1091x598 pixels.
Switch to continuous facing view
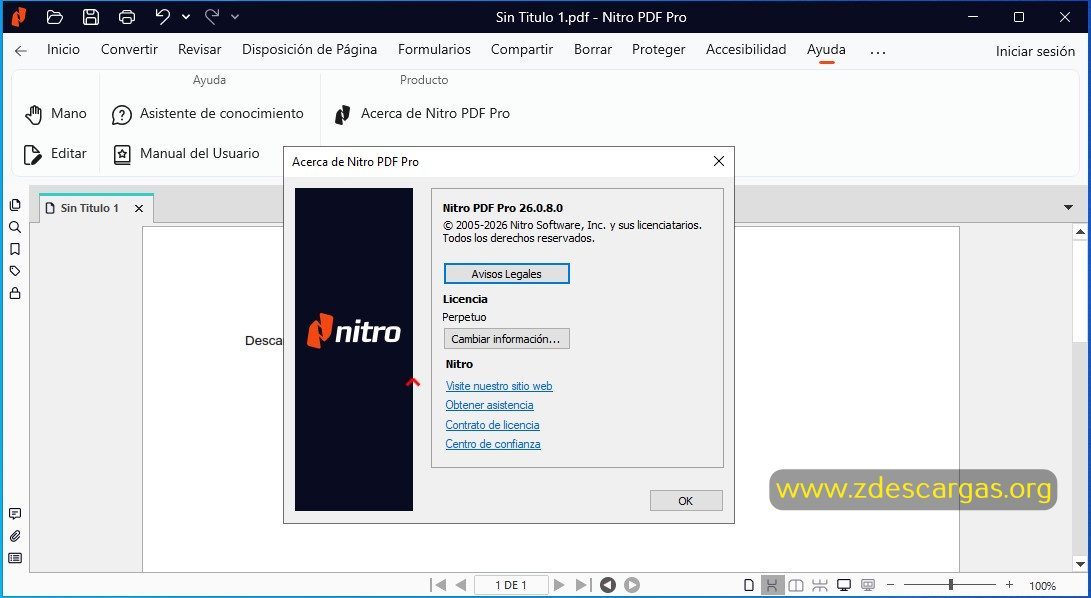pos(820,585)
